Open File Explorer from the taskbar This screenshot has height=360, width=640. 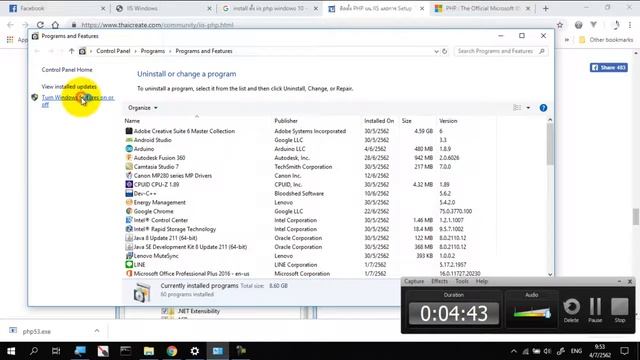pyautogui.click(x=149, y=351)
